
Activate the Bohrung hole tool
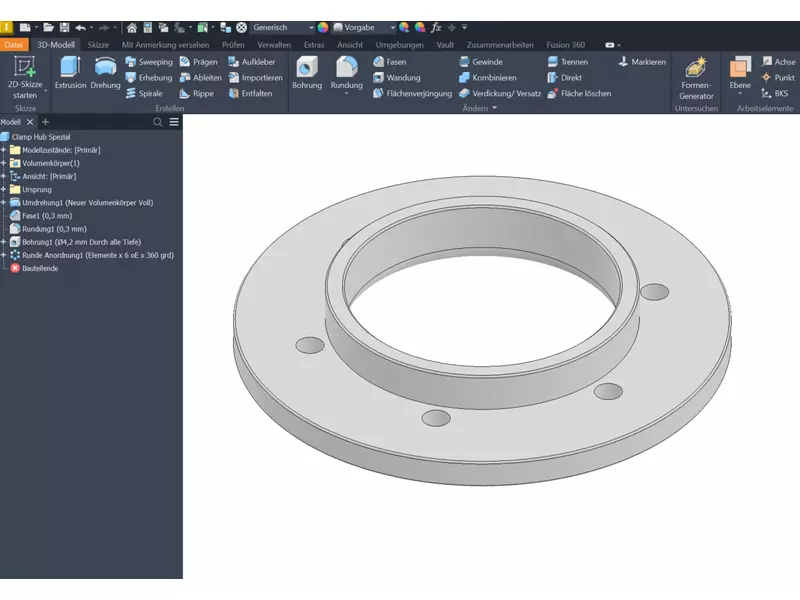(x=306, y=73)
